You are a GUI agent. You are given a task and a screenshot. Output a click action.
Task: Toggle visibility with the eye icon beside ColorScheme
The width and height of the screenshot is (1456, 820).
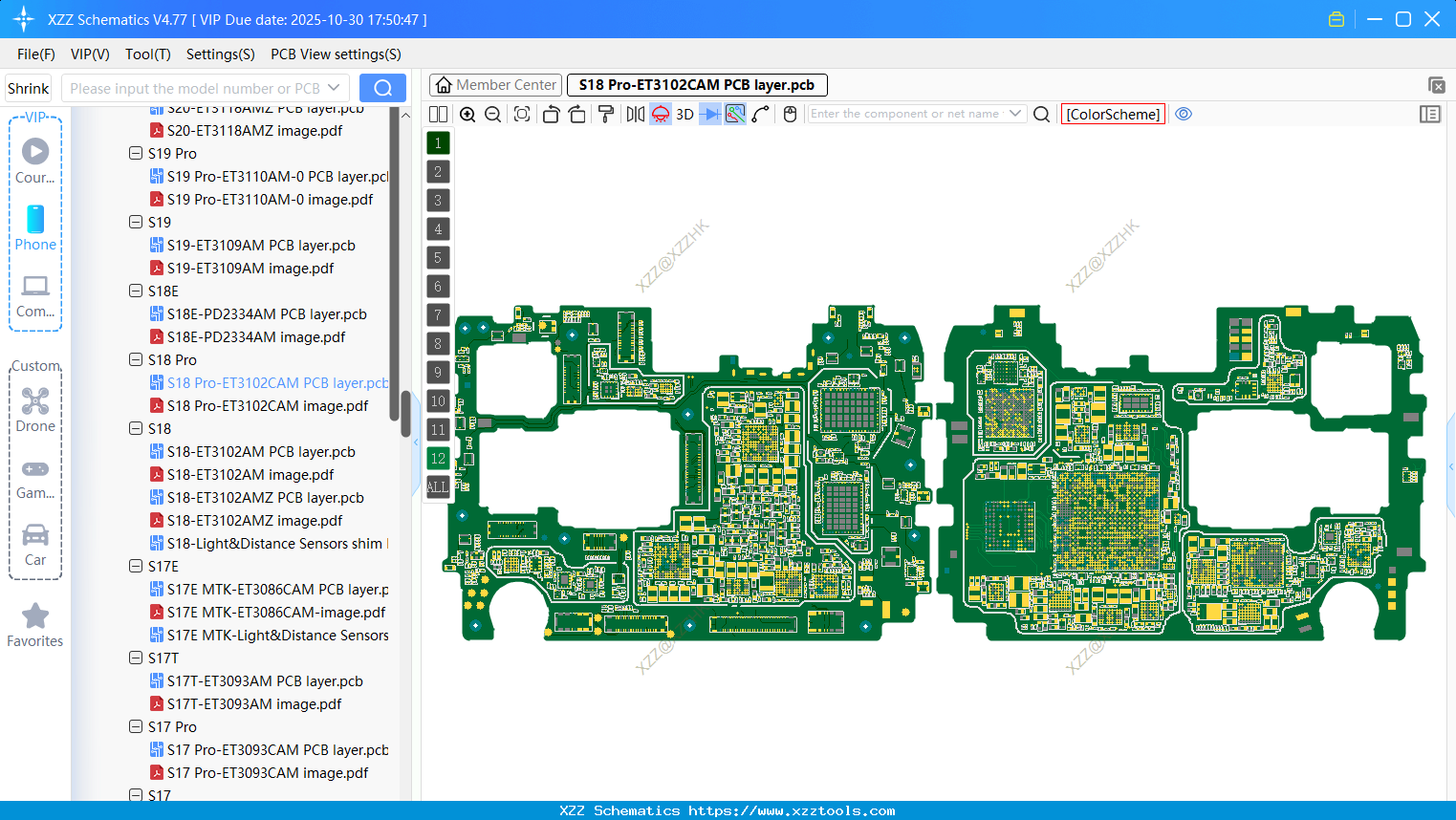pos(1184,114)
